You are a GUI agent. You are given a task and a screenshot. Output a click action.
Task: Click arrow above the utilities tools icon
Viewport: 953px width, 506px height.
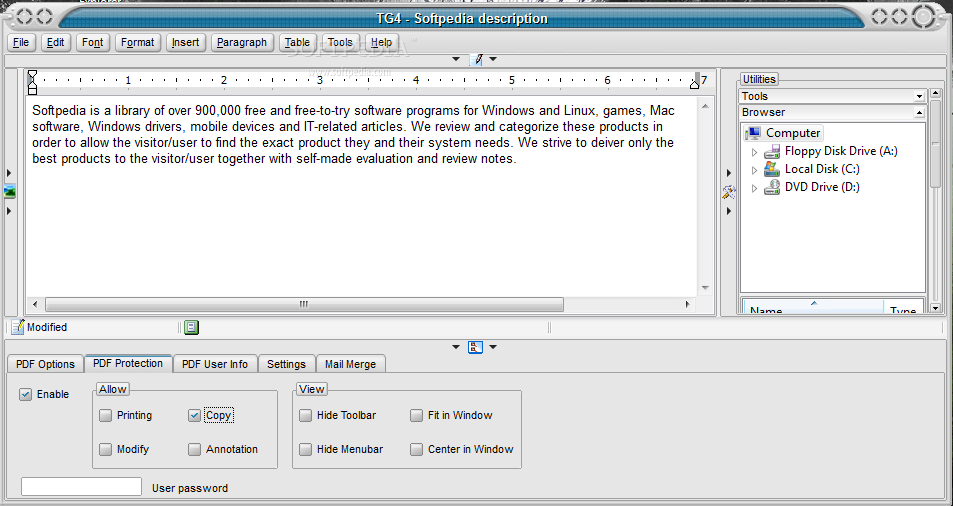point(729,174)
